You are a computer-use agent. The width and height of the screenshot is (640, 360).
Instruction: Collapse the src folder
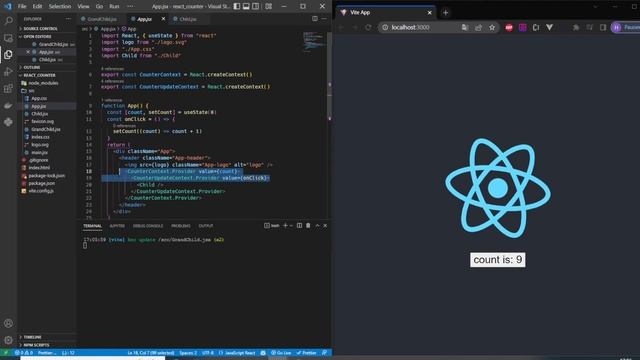(31, 91)
